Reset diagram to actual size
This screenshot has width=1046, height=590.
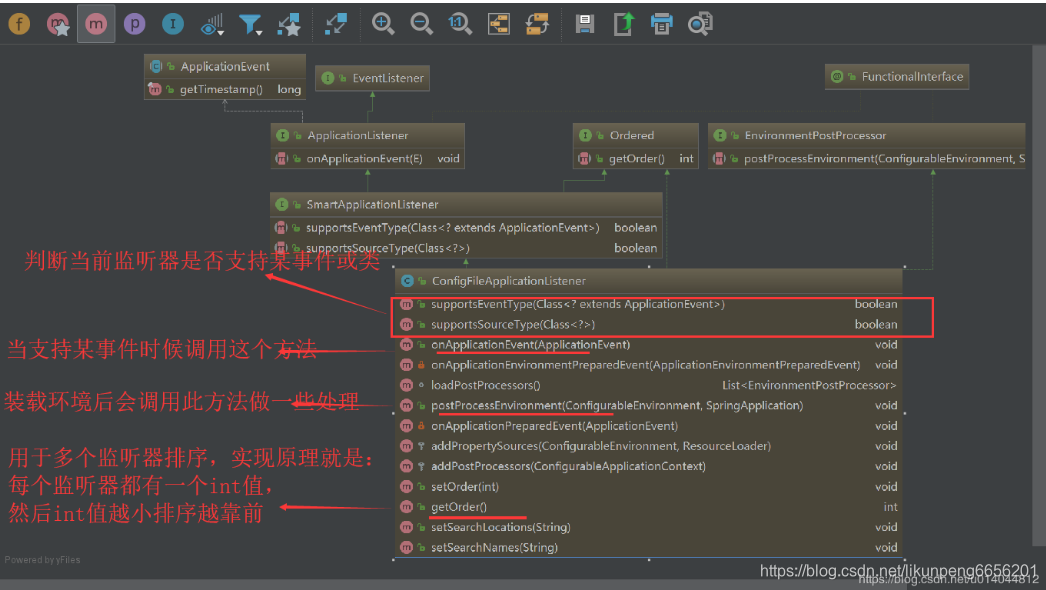pyautogui.click(x=460, y=24)
